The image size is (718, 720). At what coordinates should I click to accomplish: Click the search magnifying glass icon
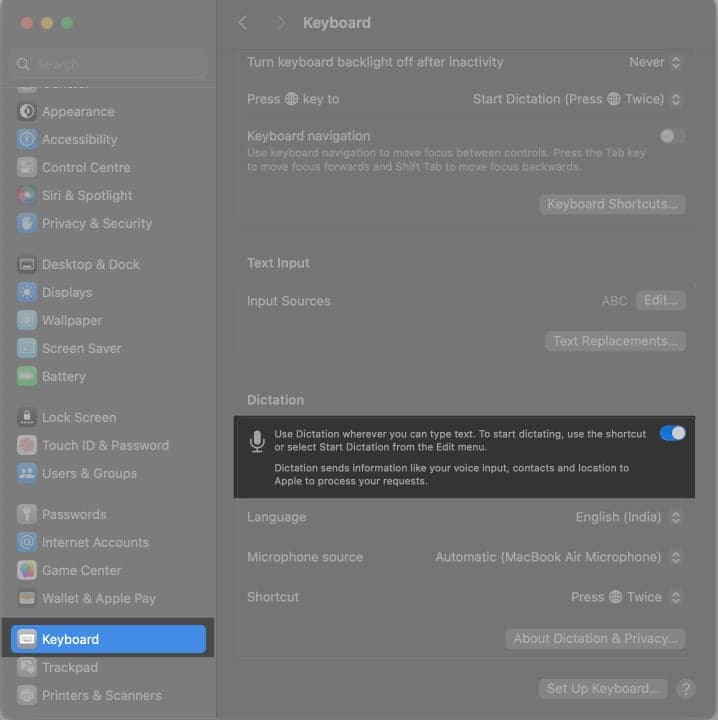(22, 64)
